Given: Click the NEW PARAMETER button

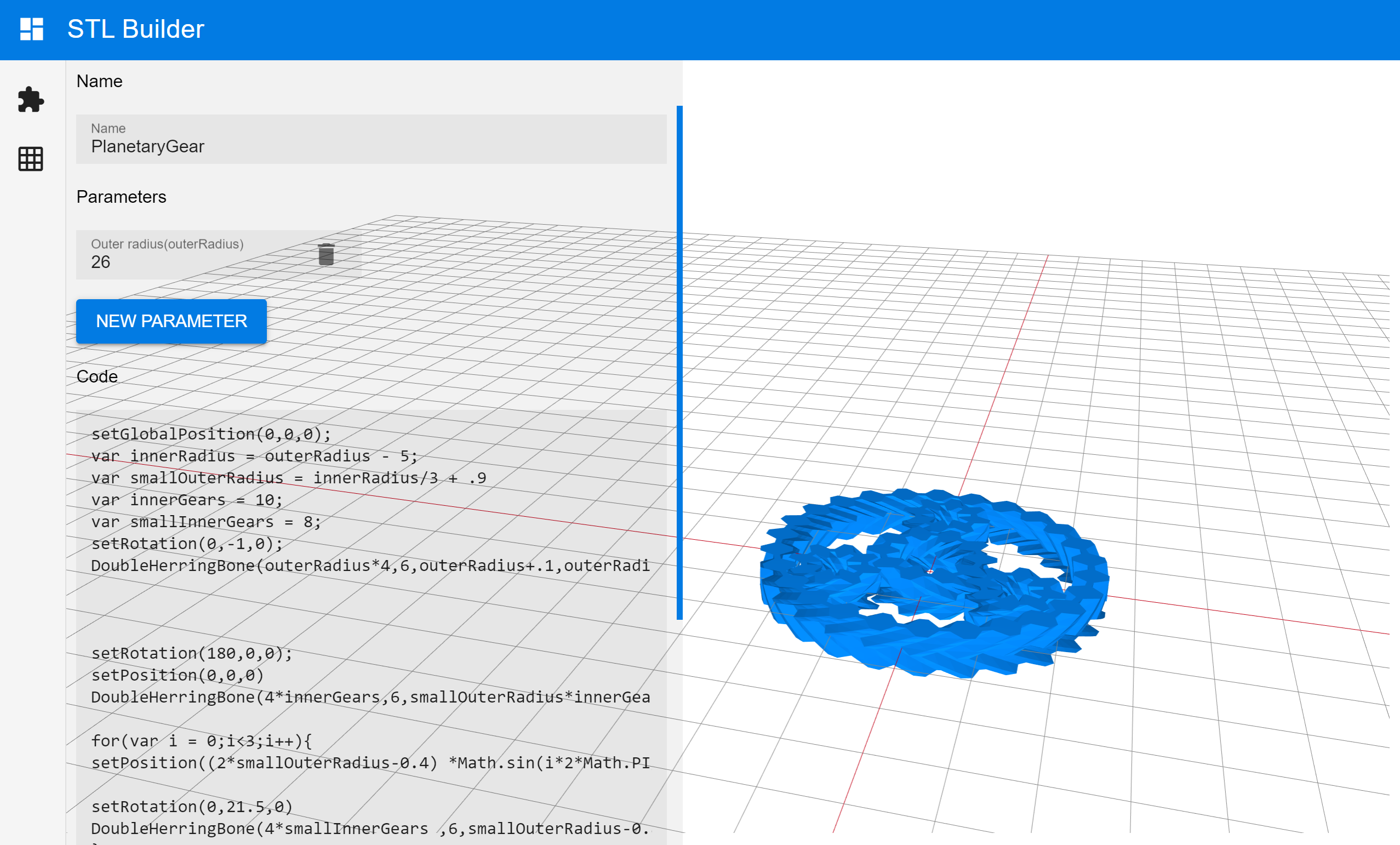Looking at the screenshot, I should point(171,321).
